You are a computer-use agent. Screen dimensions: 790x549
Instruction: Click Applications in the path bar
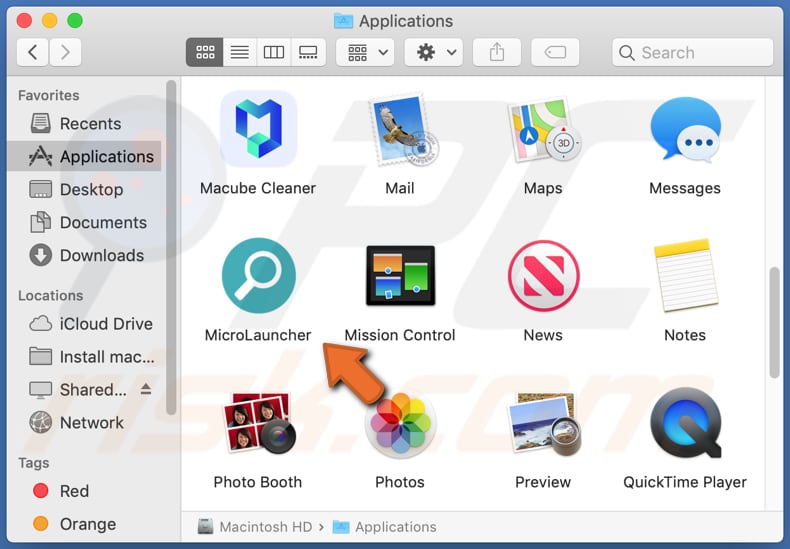385,527
